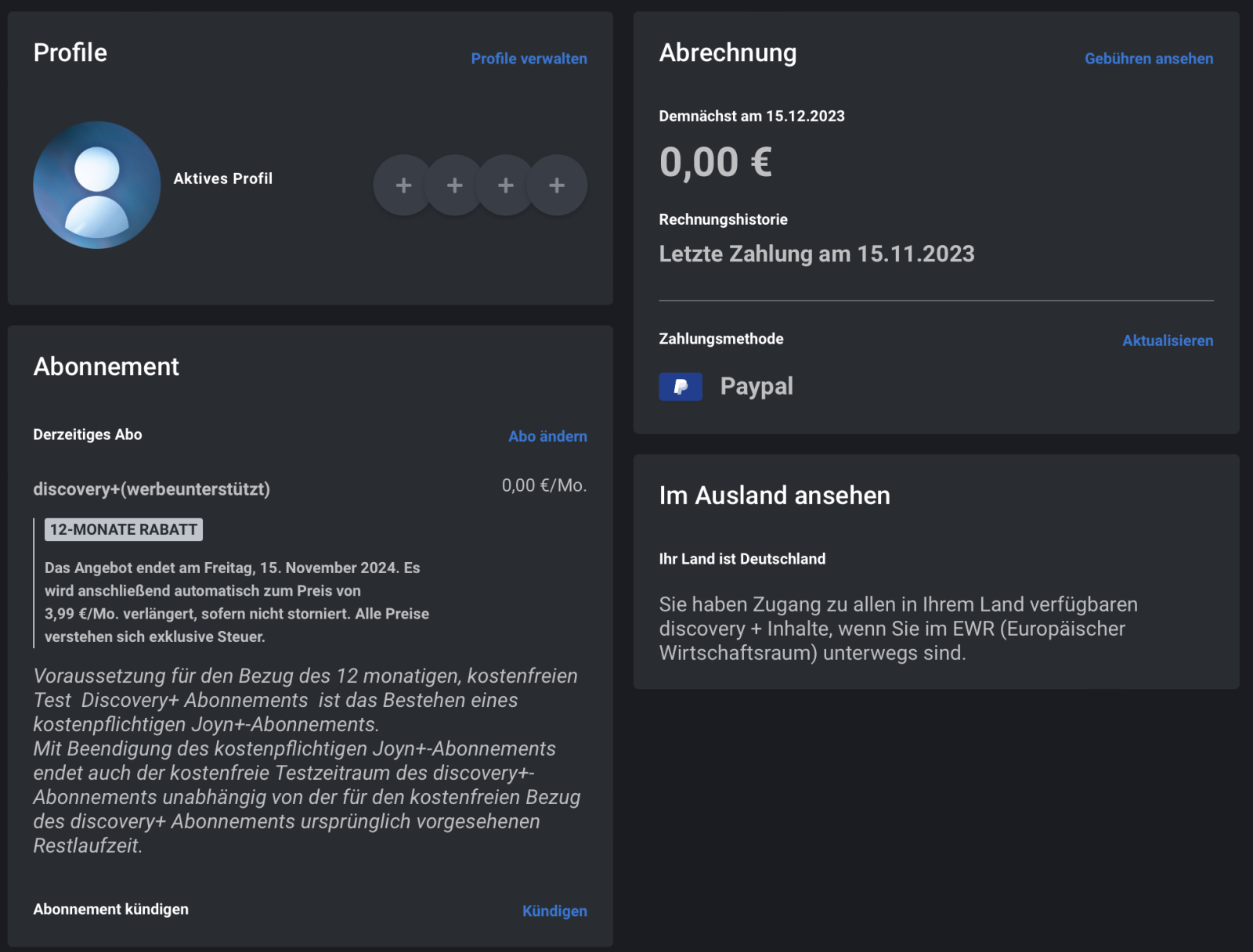Select the Paypal payment method text

756,386
